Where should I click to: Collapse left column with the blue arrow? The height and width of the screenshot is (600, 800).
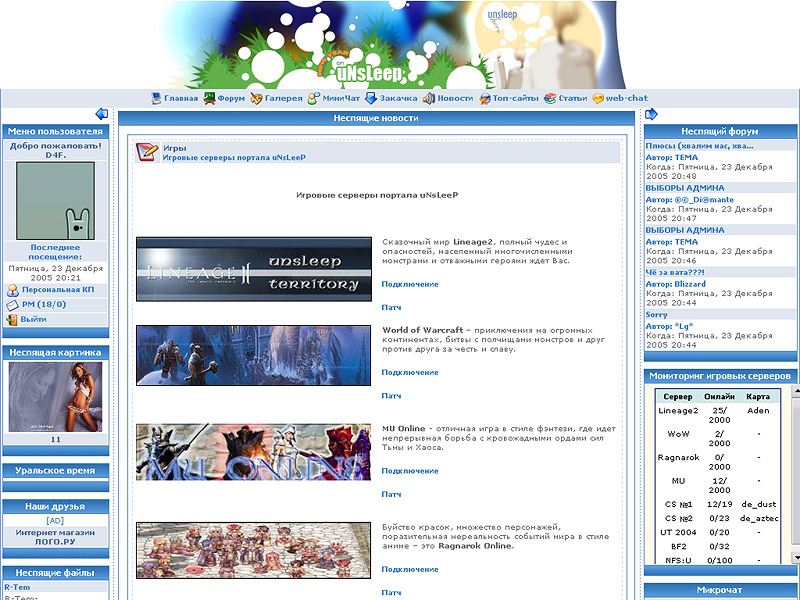click(101, 114)
